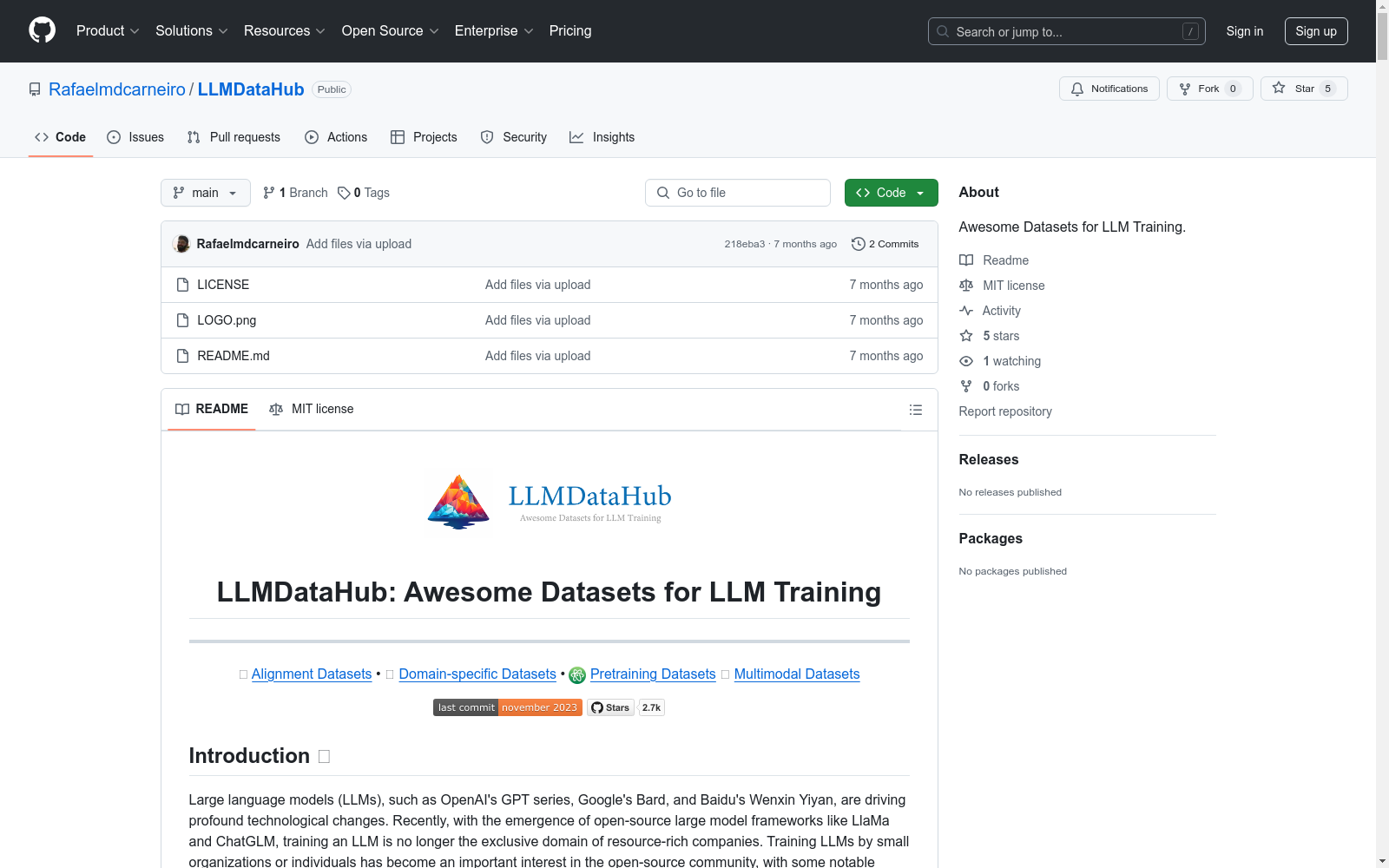Focus the Go to file input
Screen dimensions: 1389x868
pos(738,193)
